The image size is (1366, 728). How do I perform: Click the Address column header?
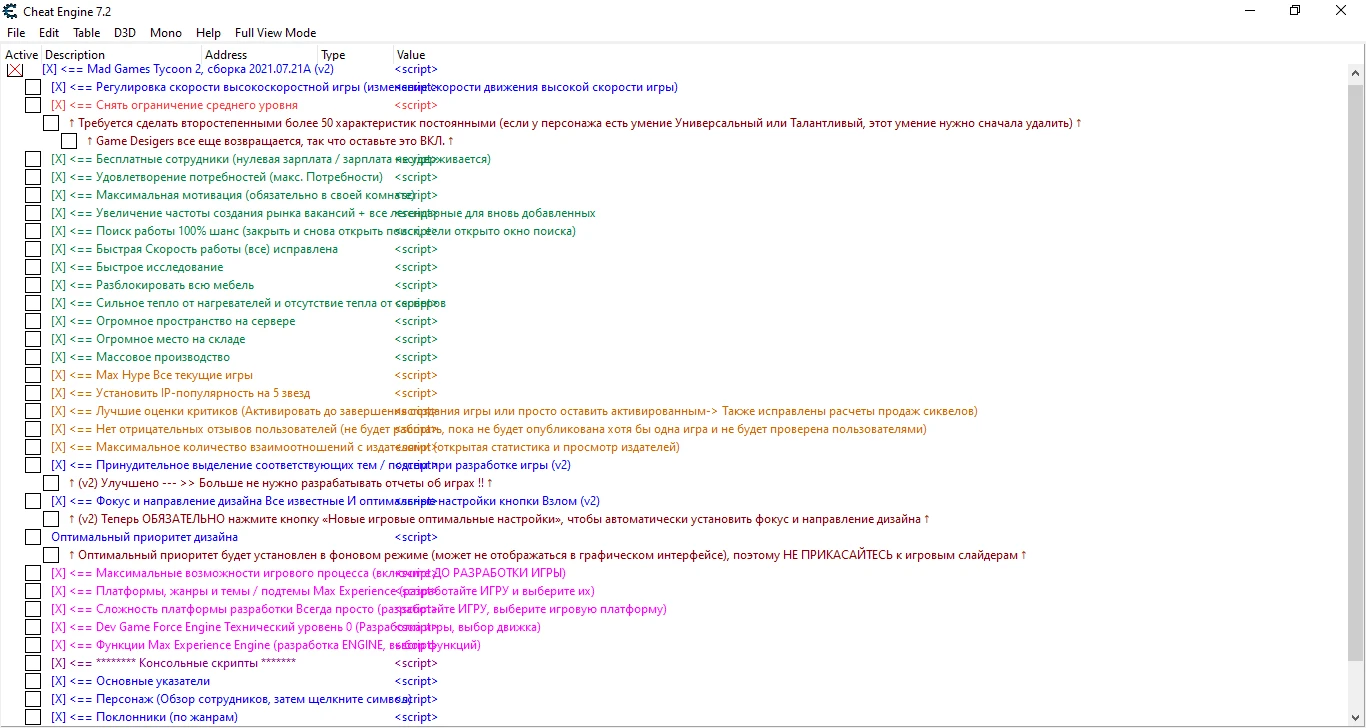coord(260,55)
